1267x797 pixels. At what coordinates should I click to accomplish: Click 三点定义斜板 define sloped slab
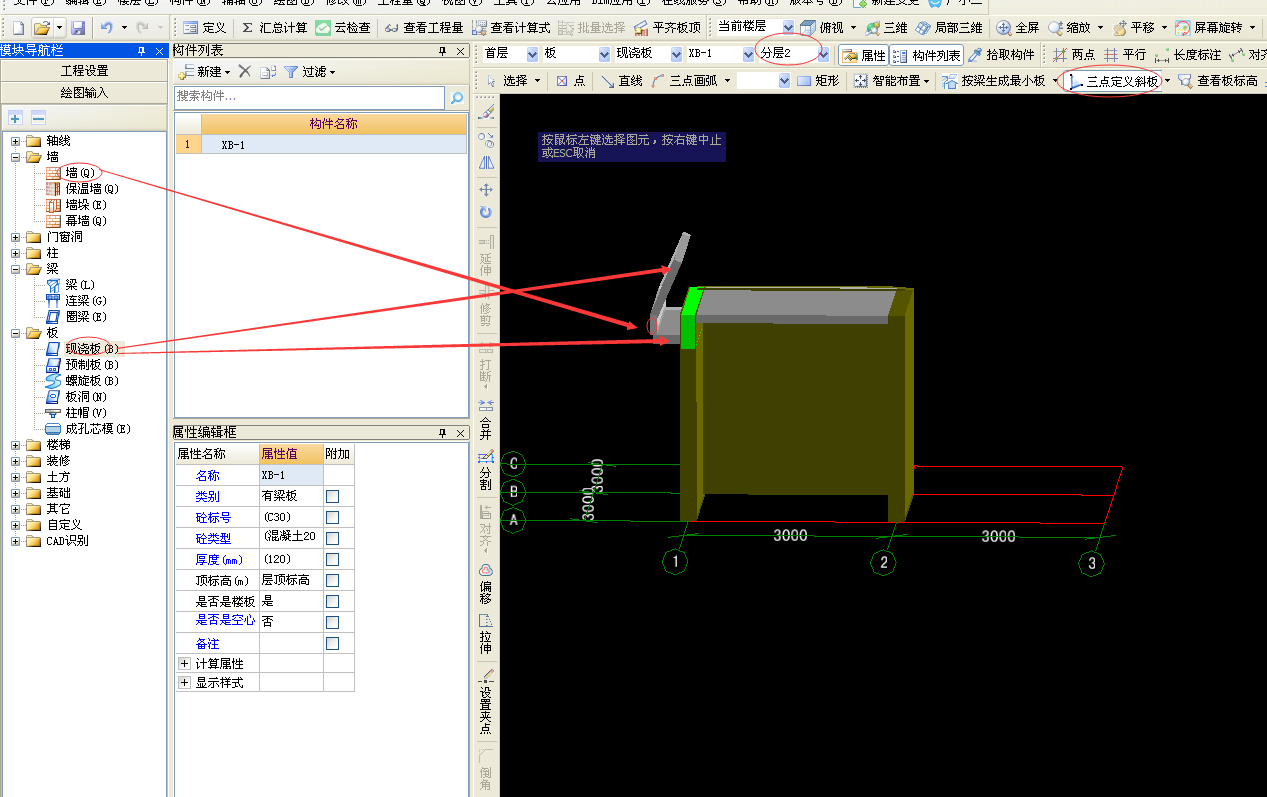click(1113, 81)
